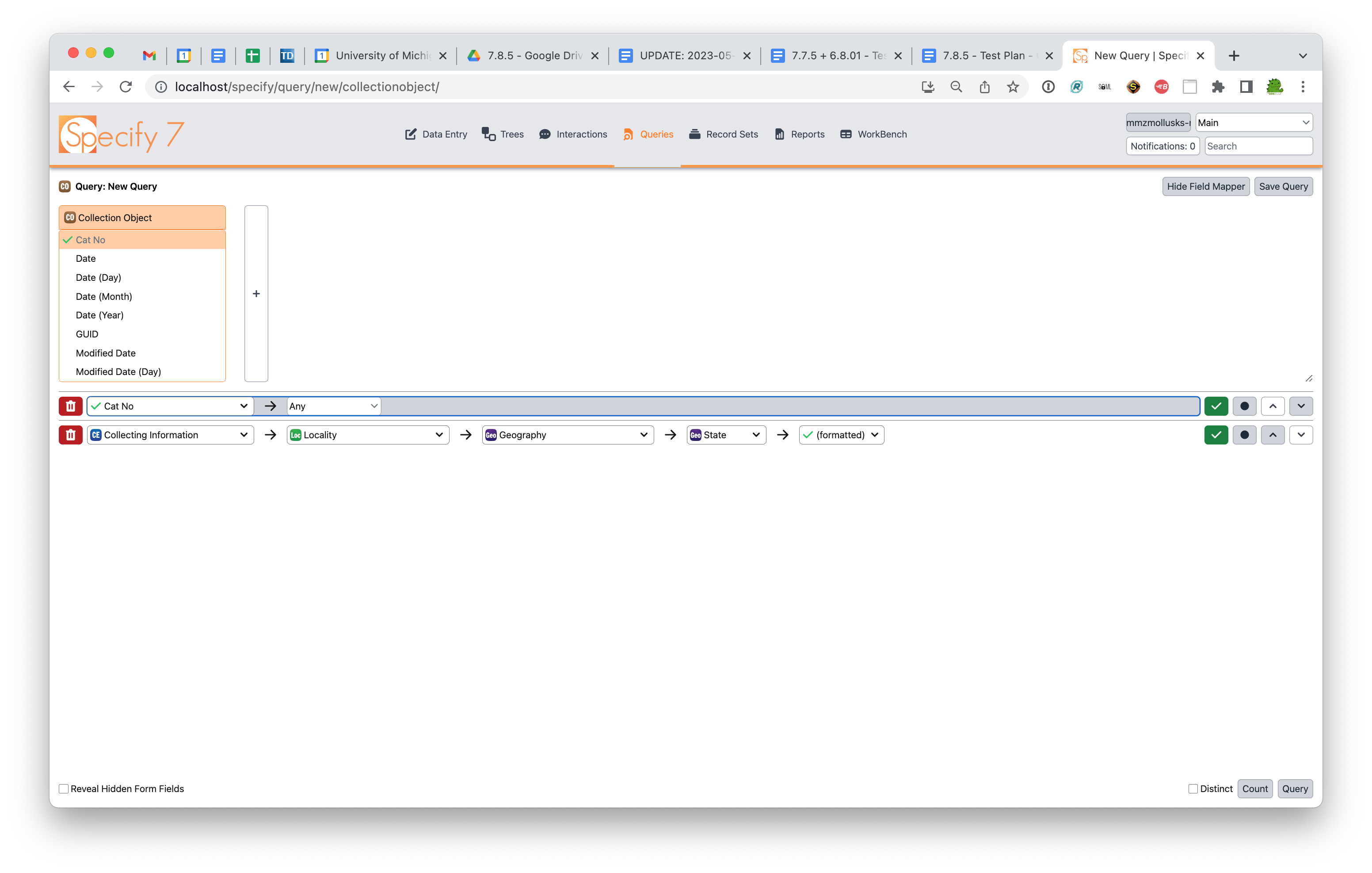Click the Specify 7 logo
This screenshot has height=873, width=1372.
click(122, 134)
